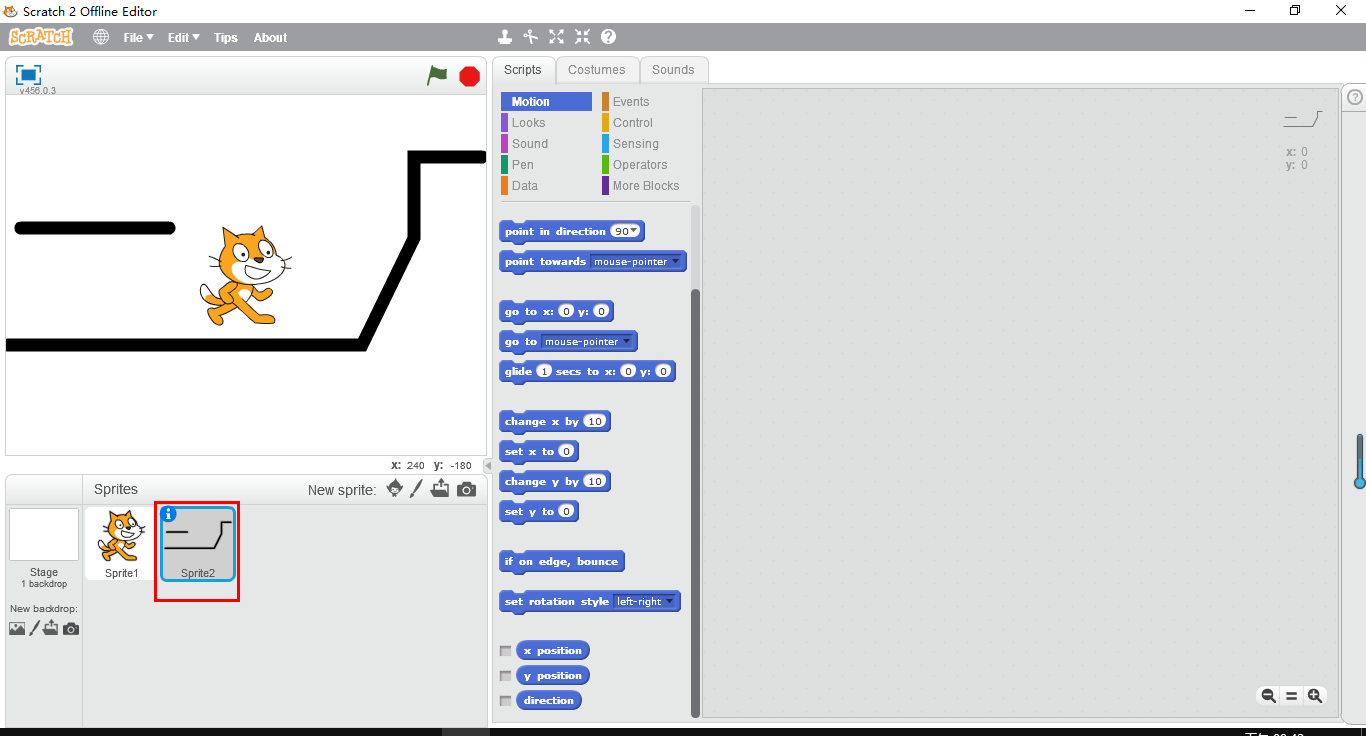Open the File menu
The image size is (1366, 736).
138,38
